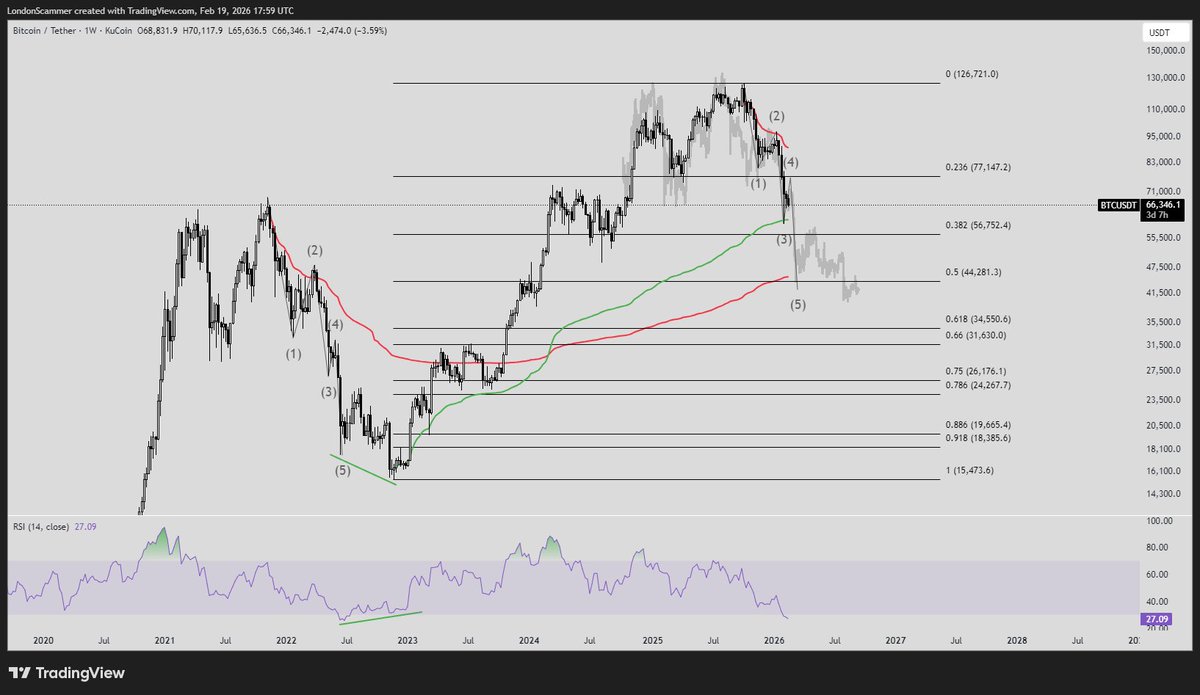The width and height of the screenshot is (1200, 695).
Task: Click 31,500.0 on the price axis
Action: click(x=1165, y=344)
